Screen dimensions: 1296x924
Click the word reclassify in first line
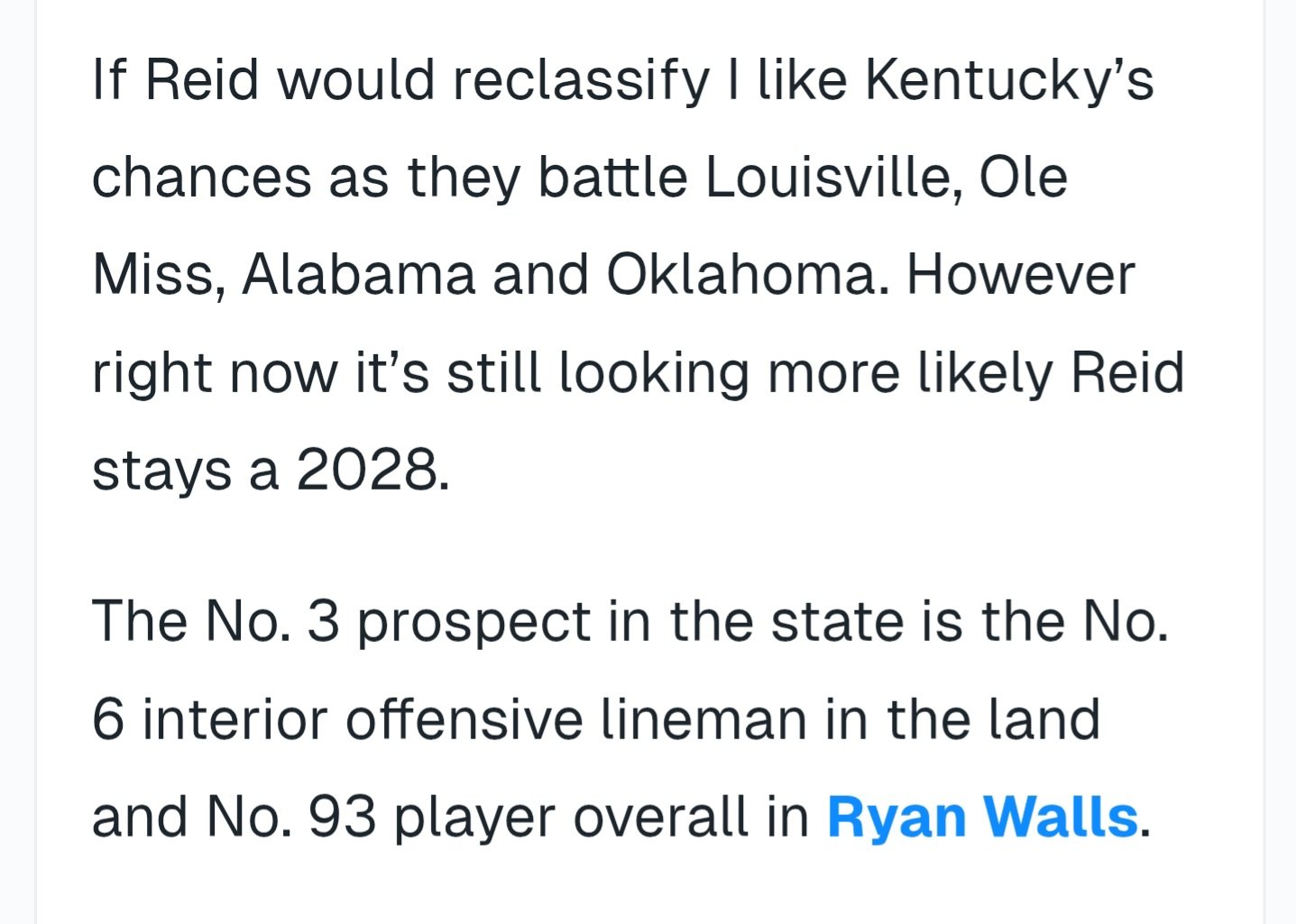pos(582,79)
